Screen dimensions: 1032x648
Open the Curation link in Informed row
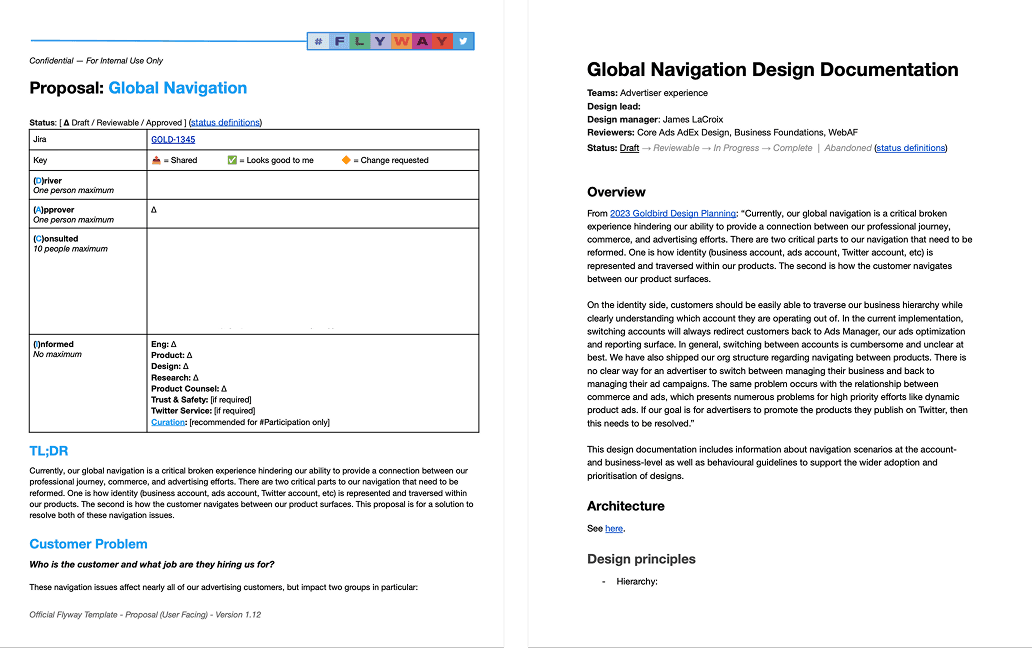[x=168, y=422]
